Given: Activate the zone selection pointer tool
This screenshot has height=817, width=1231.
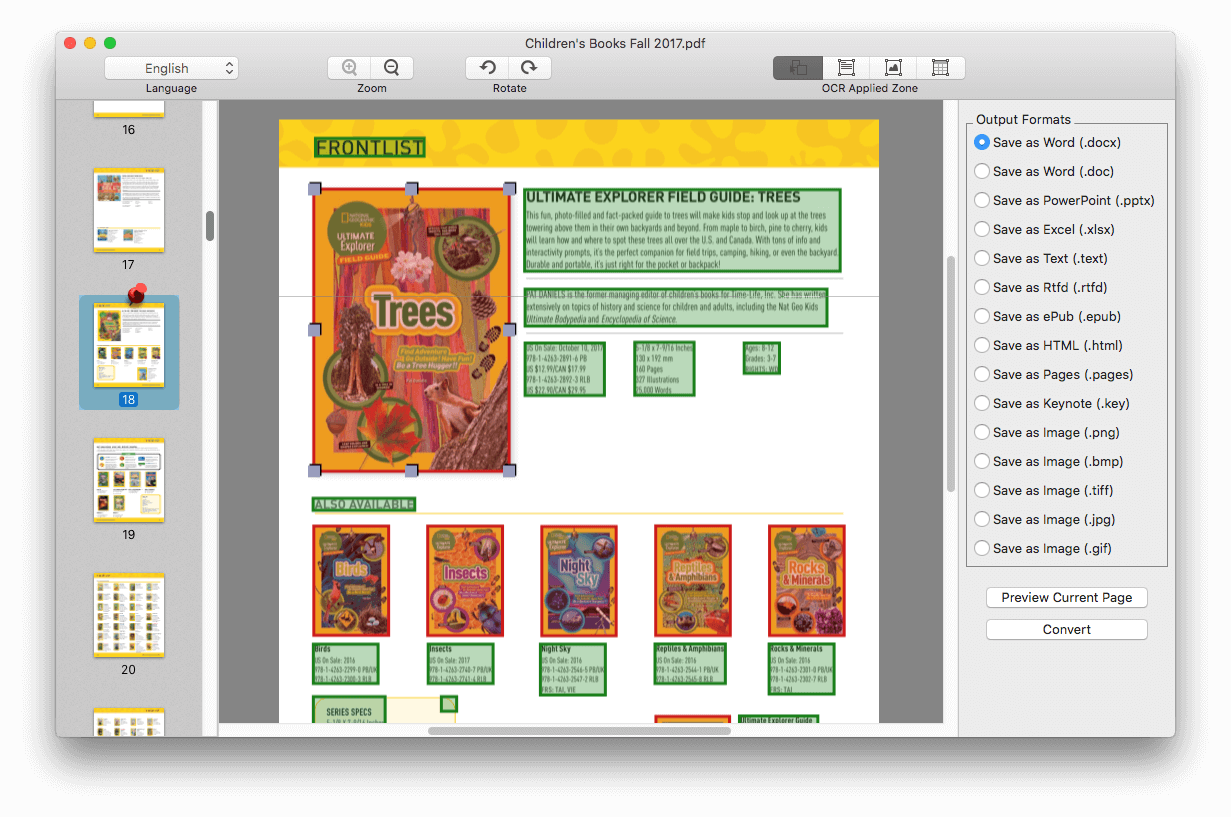Looking at the screenshot, I should pos(798,68).
